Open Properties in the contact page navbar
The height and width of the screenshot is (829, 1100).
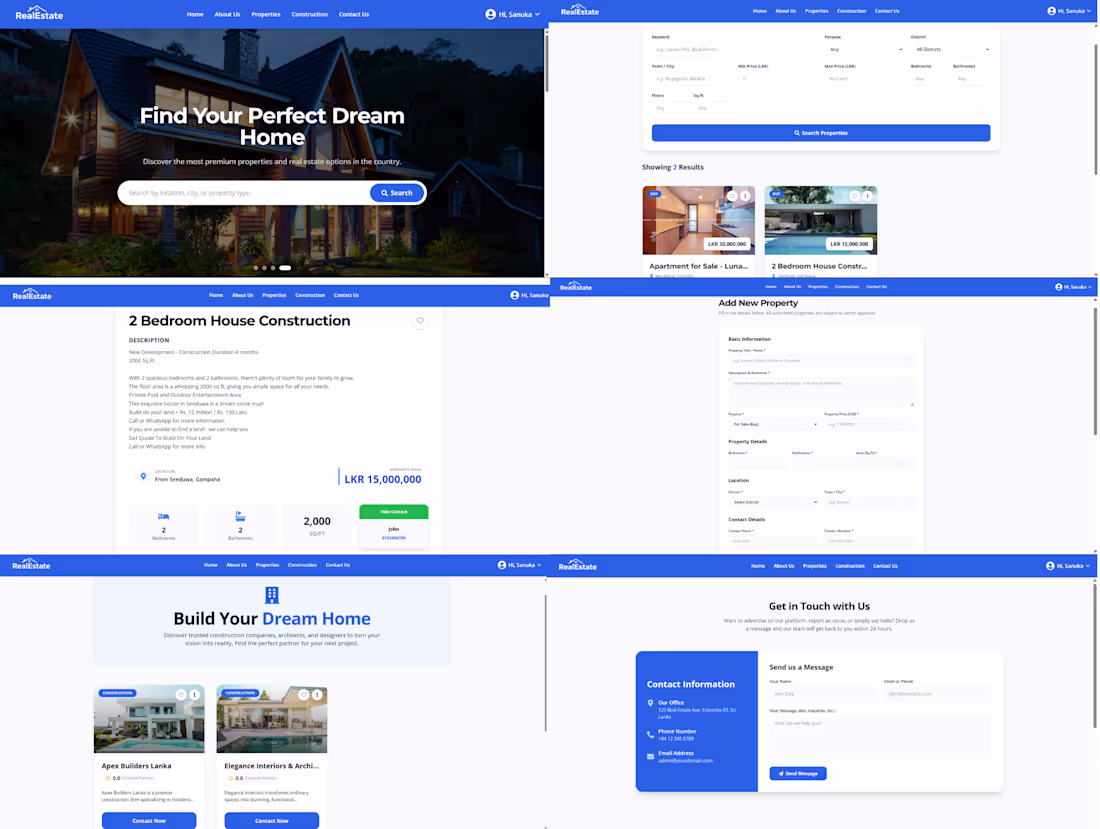pos(814,565)
